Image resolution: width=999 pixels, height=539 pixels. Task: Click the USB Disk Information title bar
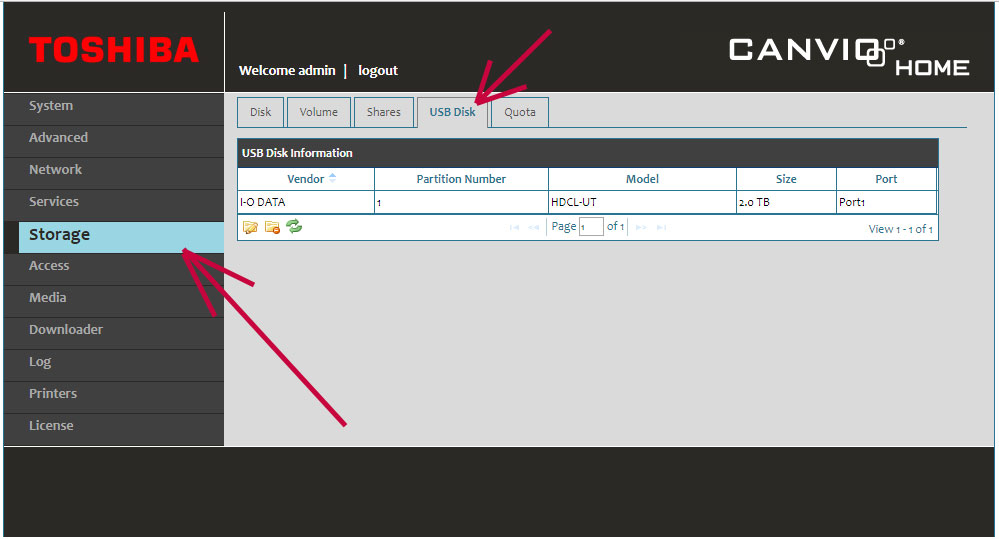587,153
